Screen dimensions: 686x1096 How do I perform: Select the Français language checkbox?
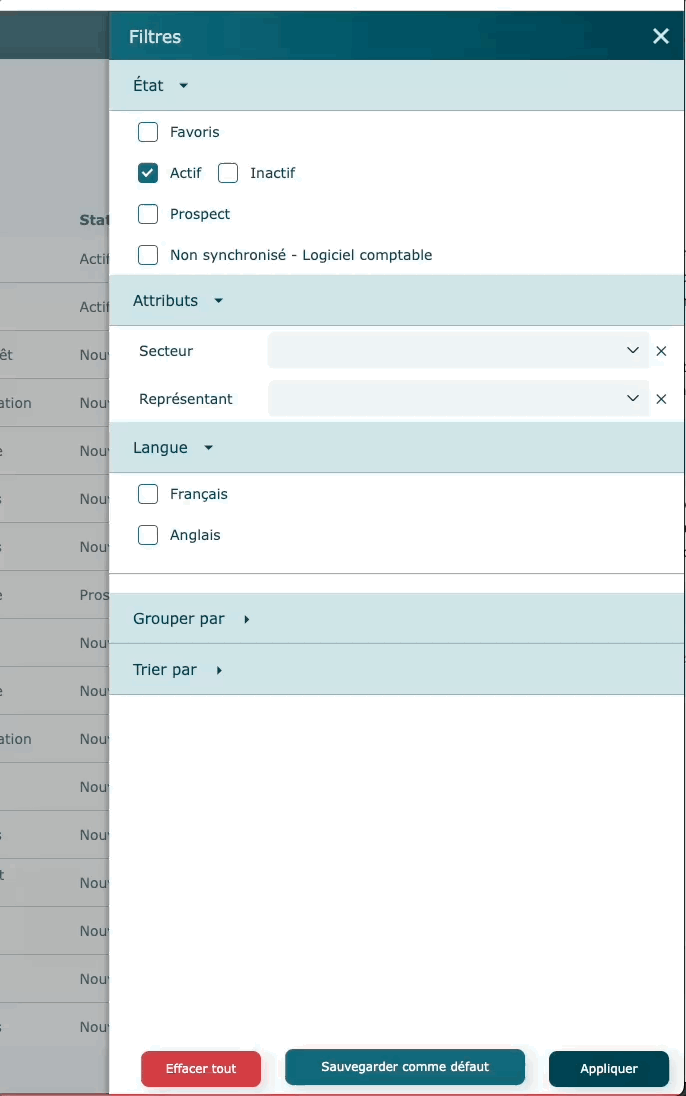(x=148, y=494)
